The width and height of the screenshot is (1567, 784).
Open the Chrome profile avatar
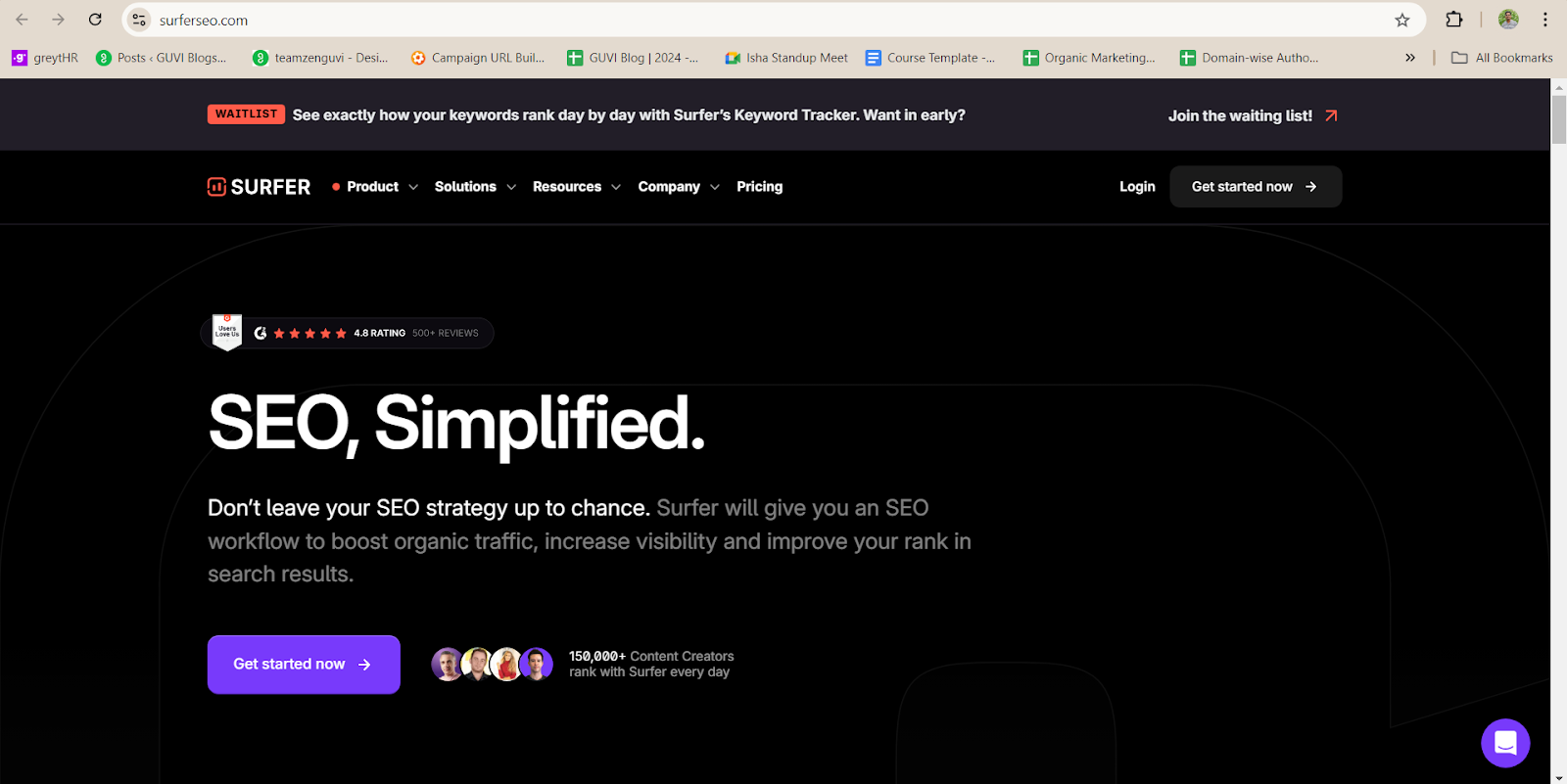click(1508, 20)
